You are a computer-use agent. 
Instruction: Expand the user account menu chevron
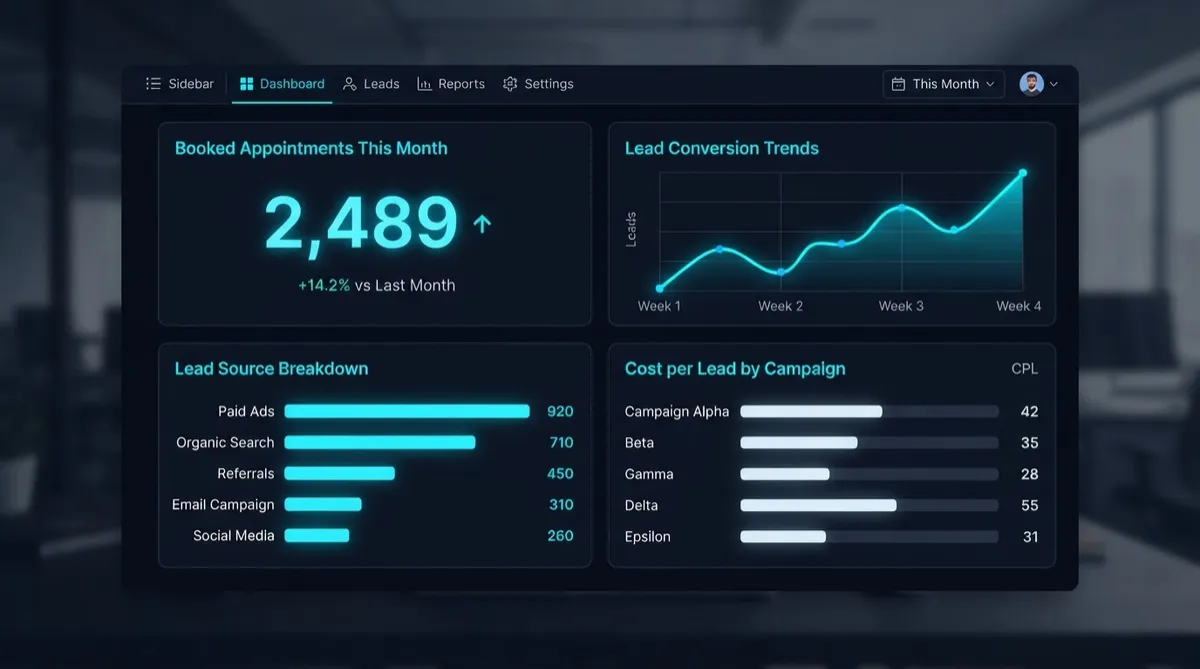(1053, 84)
